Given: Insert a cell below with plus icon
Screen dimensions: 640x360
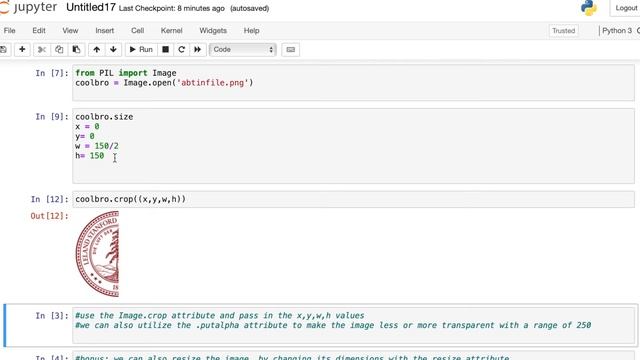Looking at the screenshot, I should tap(22, 49).
